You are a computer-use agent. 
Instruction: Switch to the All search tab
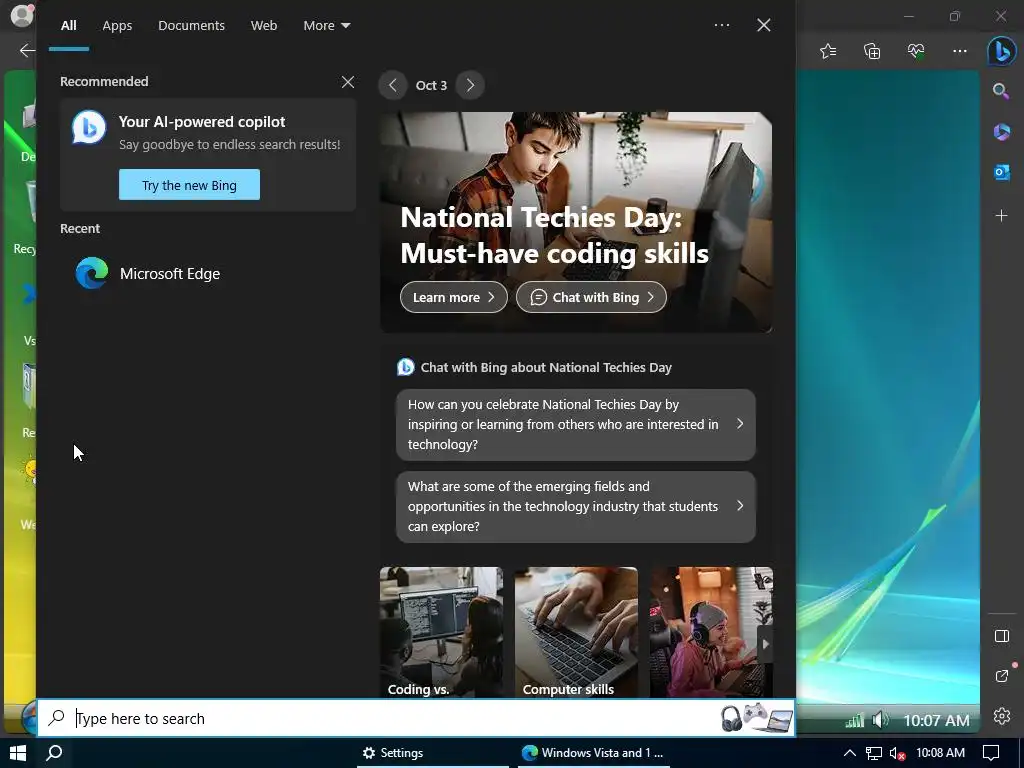(69, 25)
